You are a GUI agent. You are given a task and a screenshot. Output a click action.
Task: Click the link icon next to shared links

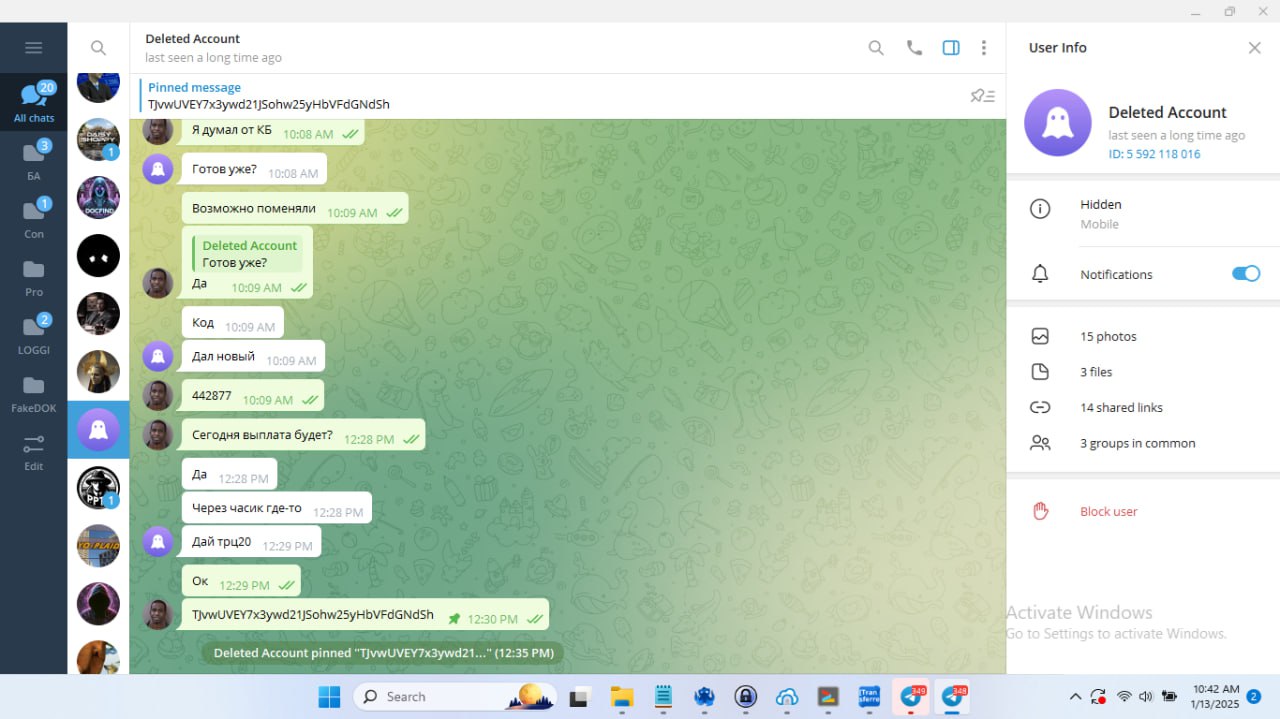coord(1040,407)
